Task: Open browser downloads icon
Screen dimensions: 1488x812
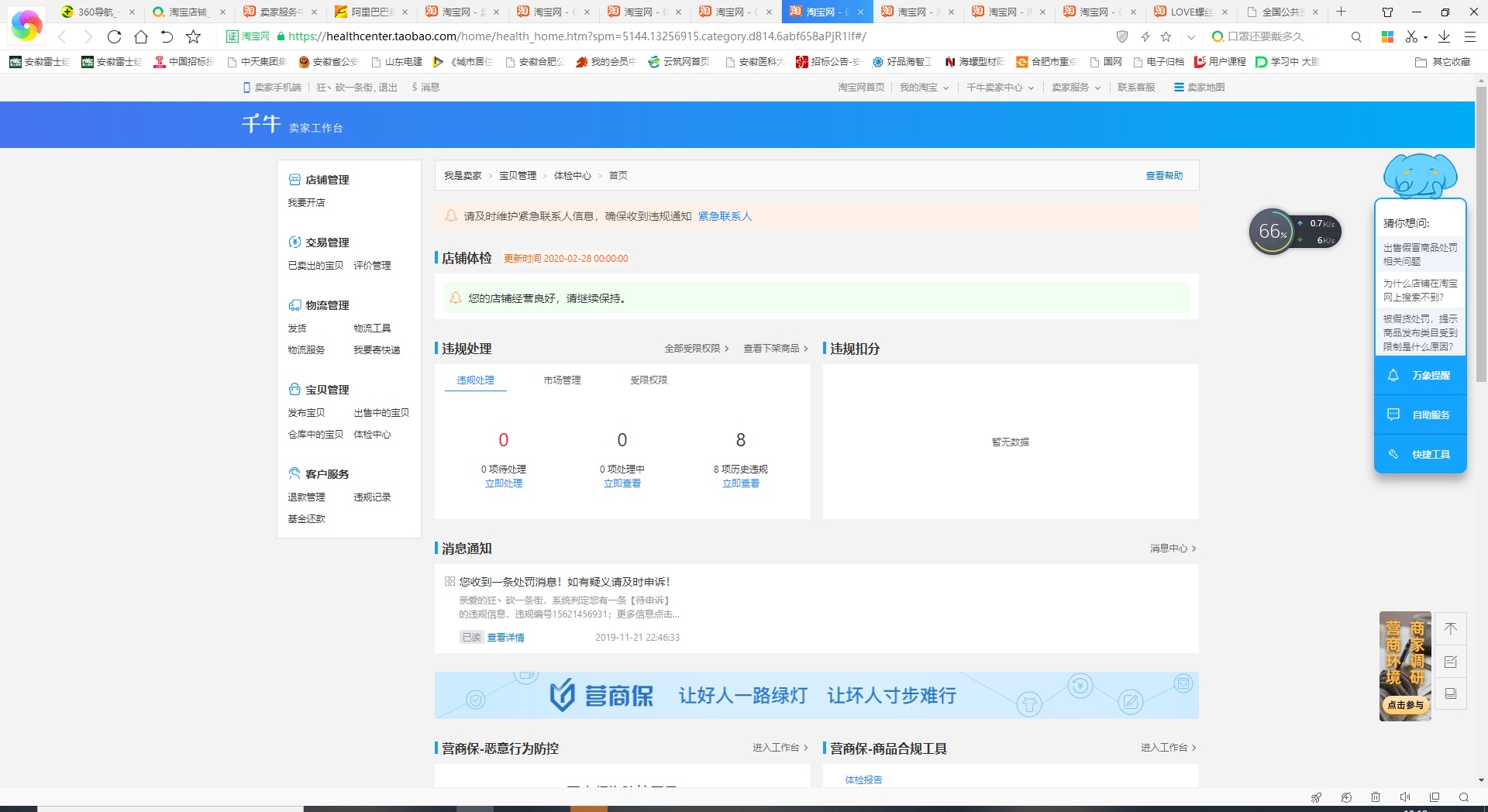Action: (x=1444, y=36)
